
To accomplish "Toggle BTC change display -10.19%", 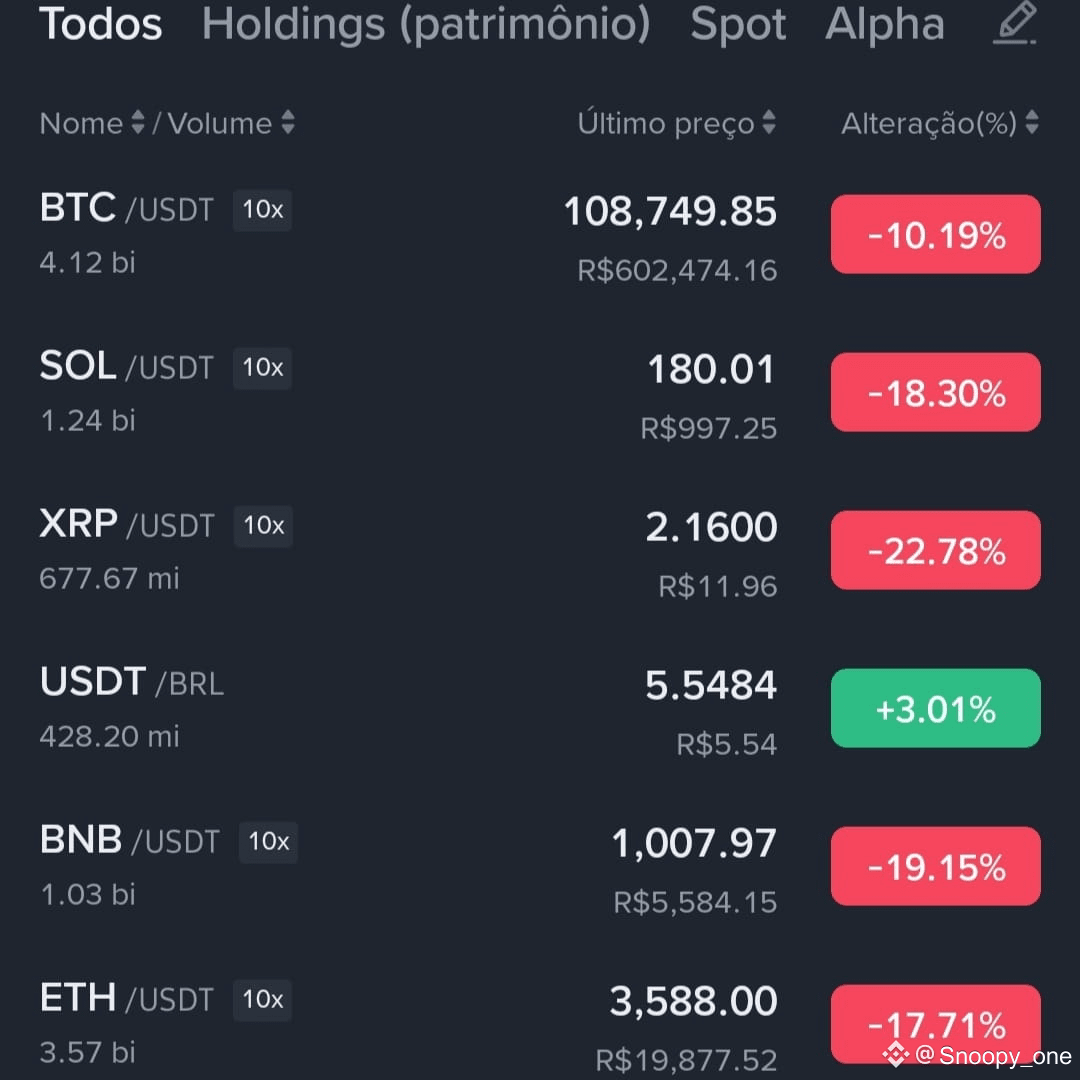I will 935,234.
